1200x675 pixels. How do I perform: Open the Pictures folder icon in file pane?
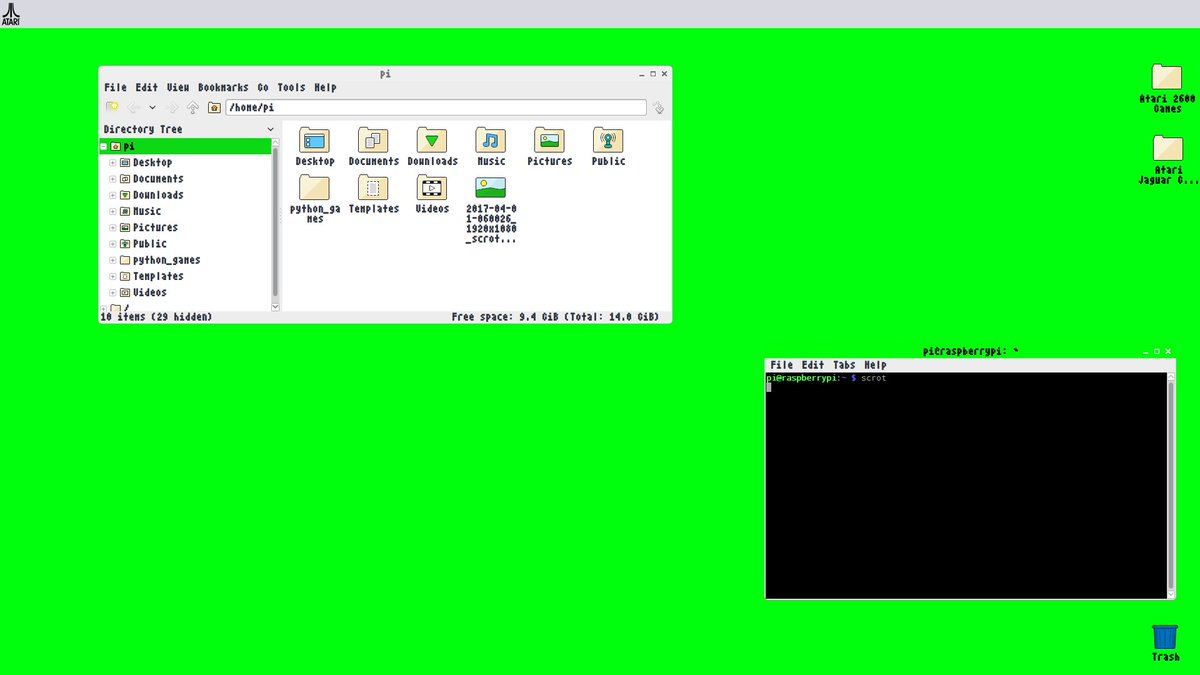click(549, 140)
